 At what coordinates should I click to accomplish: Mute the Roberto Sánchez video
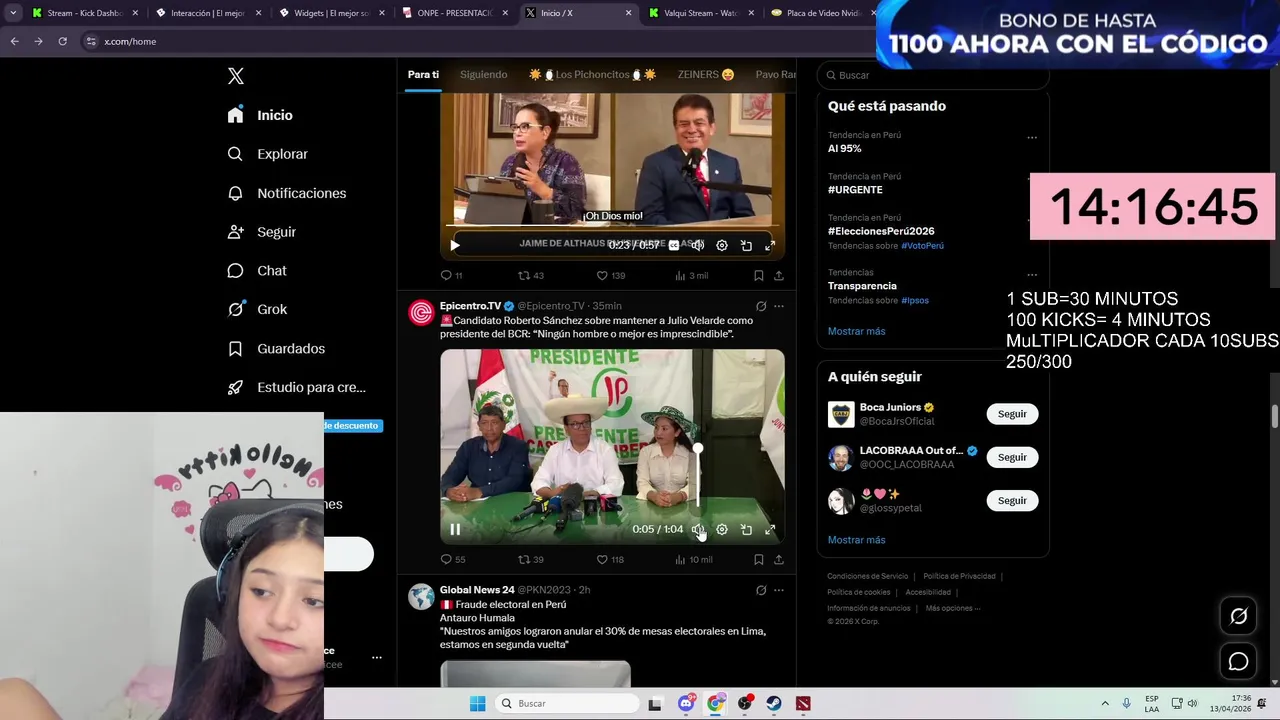click(x=698, y=530)
